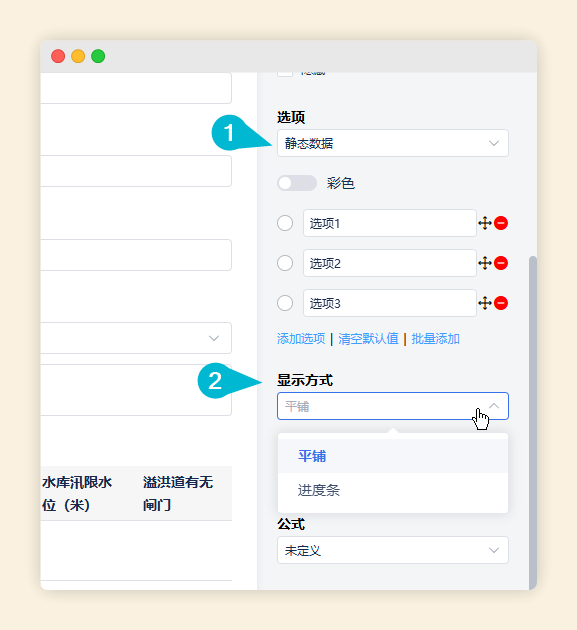The height and width of the screenshot is (630, 577).
Task: Click the 清空默认值 link
Action: tap(368, 339)
